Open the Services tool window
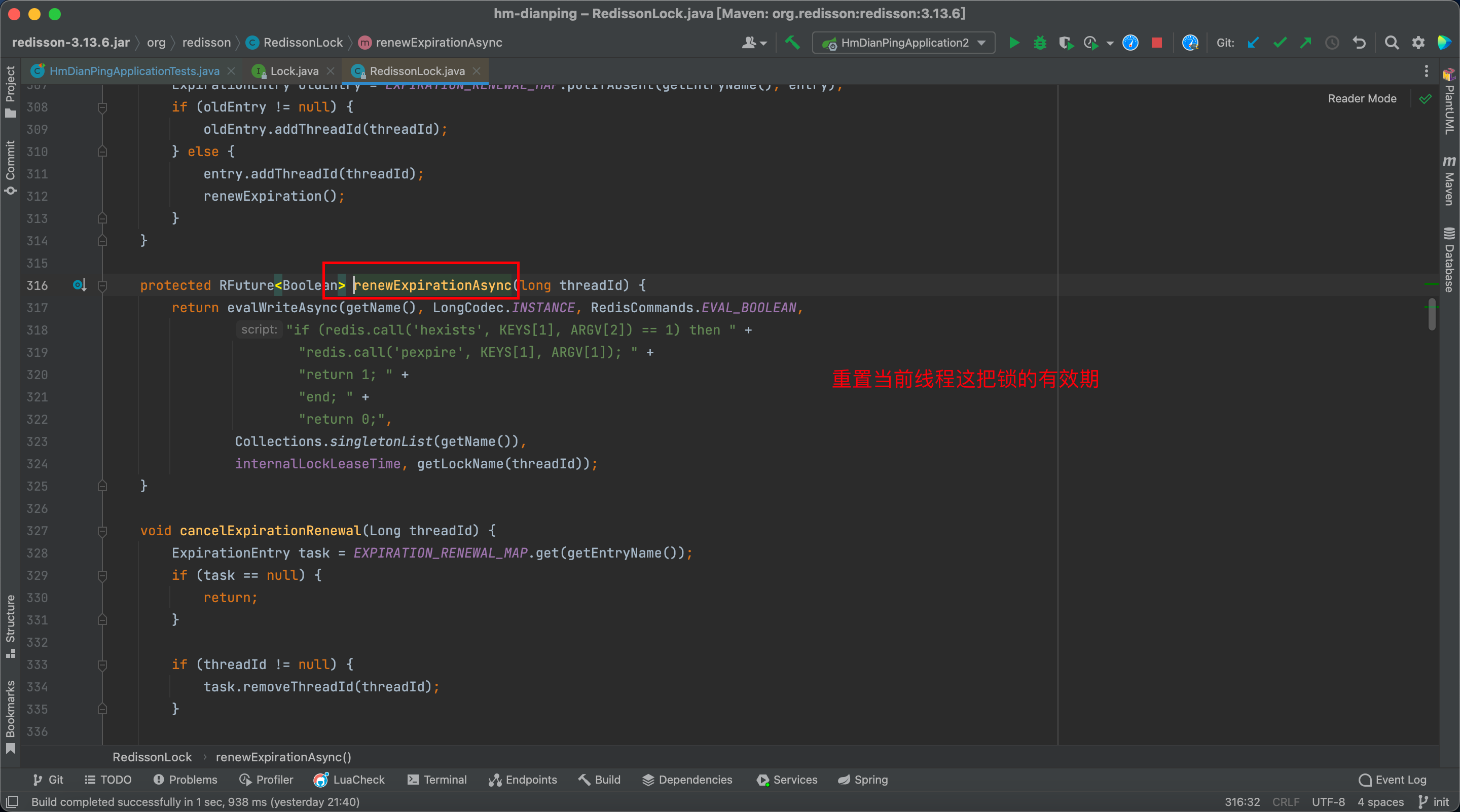Viewport: 1460px width, 812px height. [x=787, y=779]
